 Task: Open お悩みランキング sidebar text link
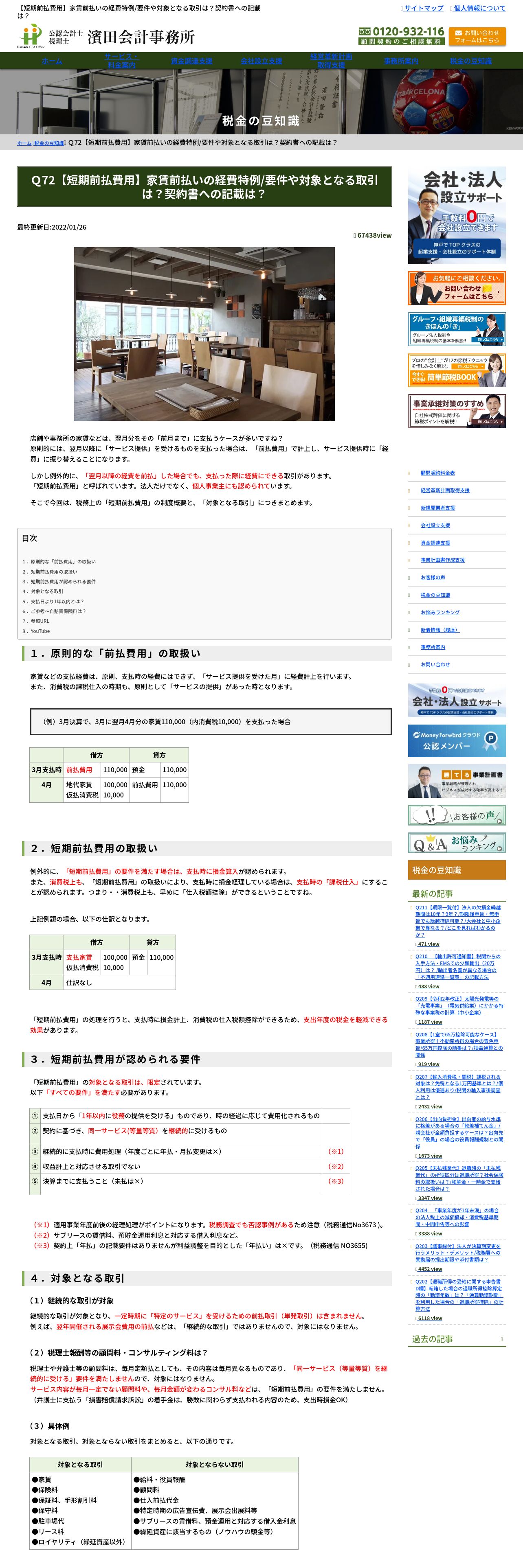coord(440,612)
